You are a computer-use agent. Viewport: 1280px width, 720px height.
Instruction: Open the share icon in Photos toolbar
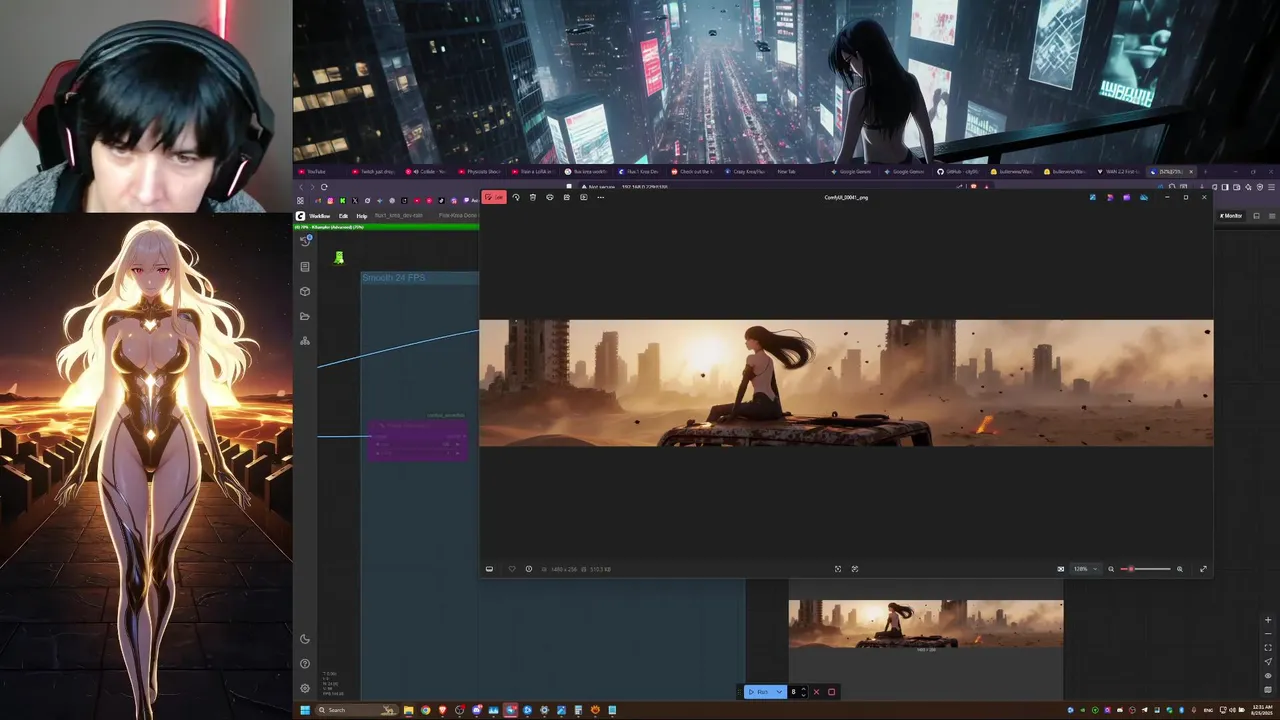[567, 197]
